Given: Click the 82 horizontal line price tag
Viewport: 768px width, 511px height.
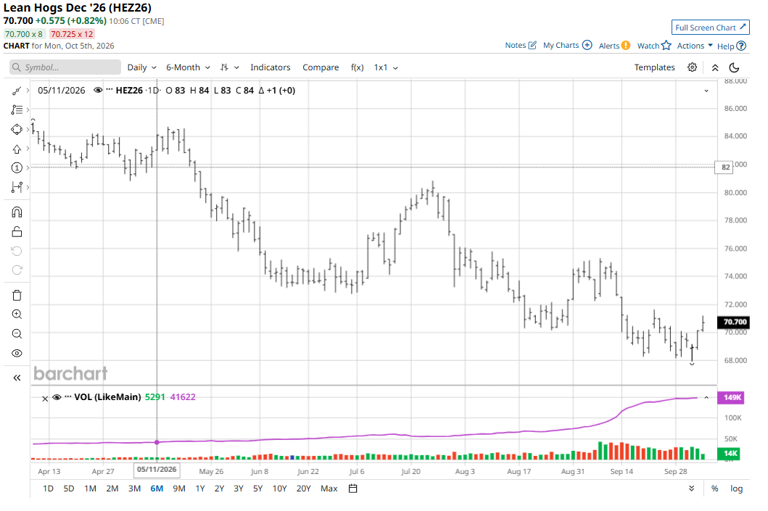Looking at the screenshot, I should coord(724,167).
